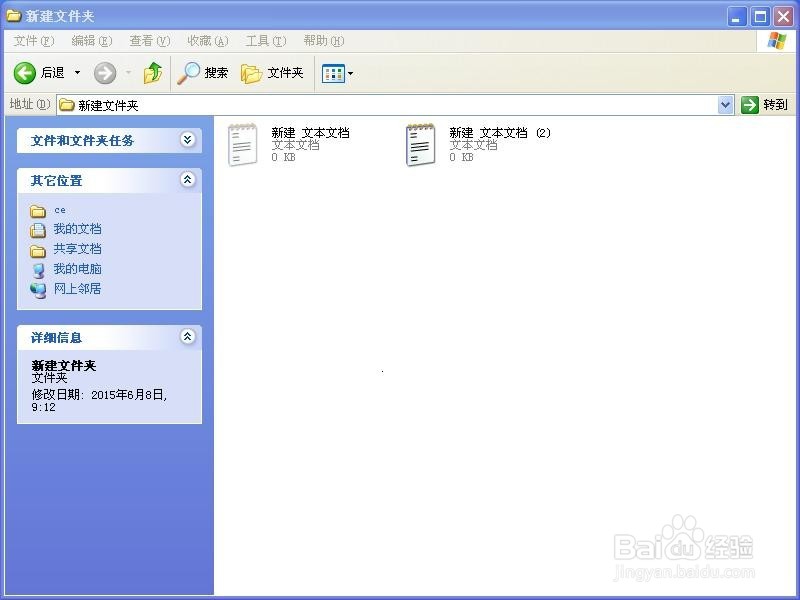This screenshot has width=800, height=600.
Task: Maximize the 新建文件夹 window
Action: click(x=760, y=17)
